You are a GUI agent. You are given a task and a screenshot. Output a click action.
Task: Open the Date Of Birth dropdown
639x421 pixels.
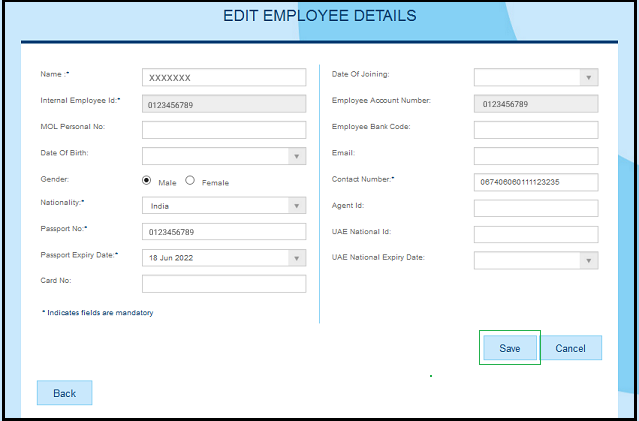224,155
